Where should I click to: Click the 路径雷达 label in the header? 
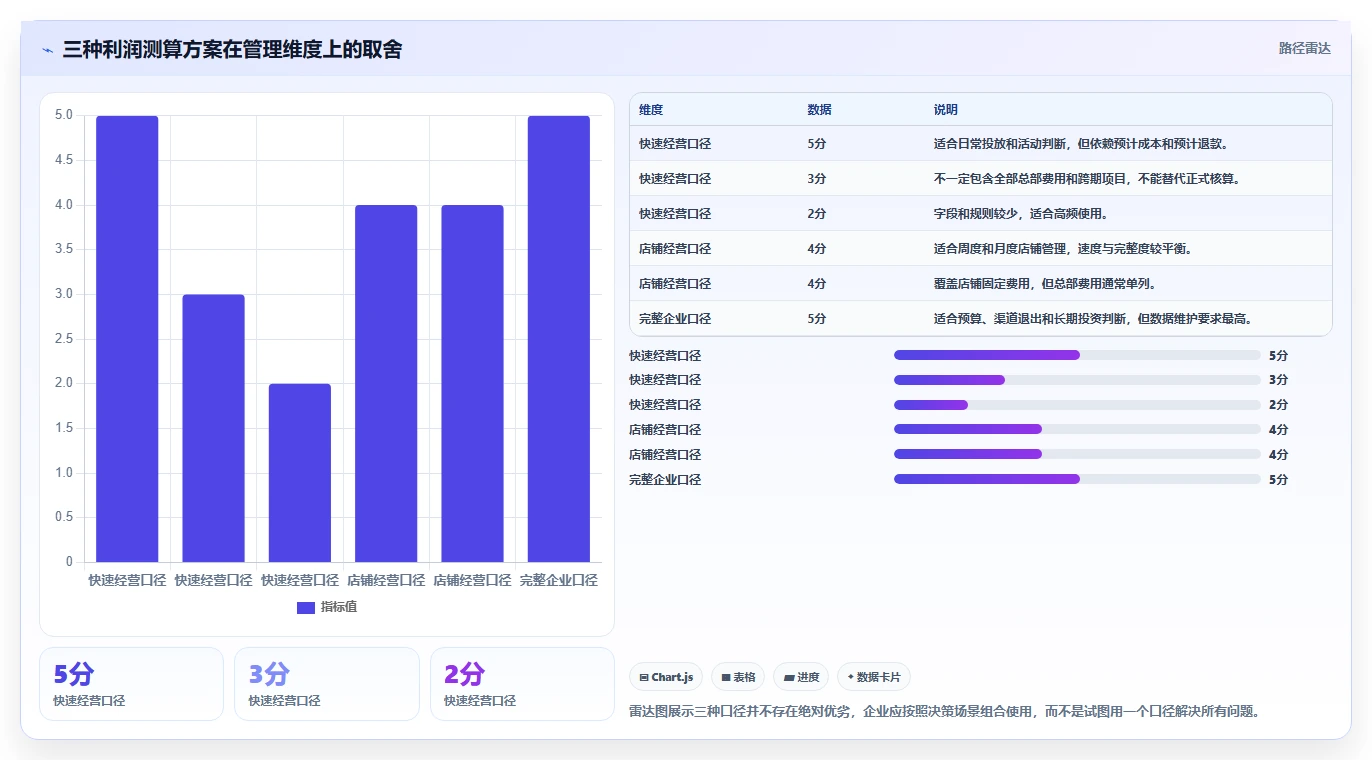(1305, 48)
